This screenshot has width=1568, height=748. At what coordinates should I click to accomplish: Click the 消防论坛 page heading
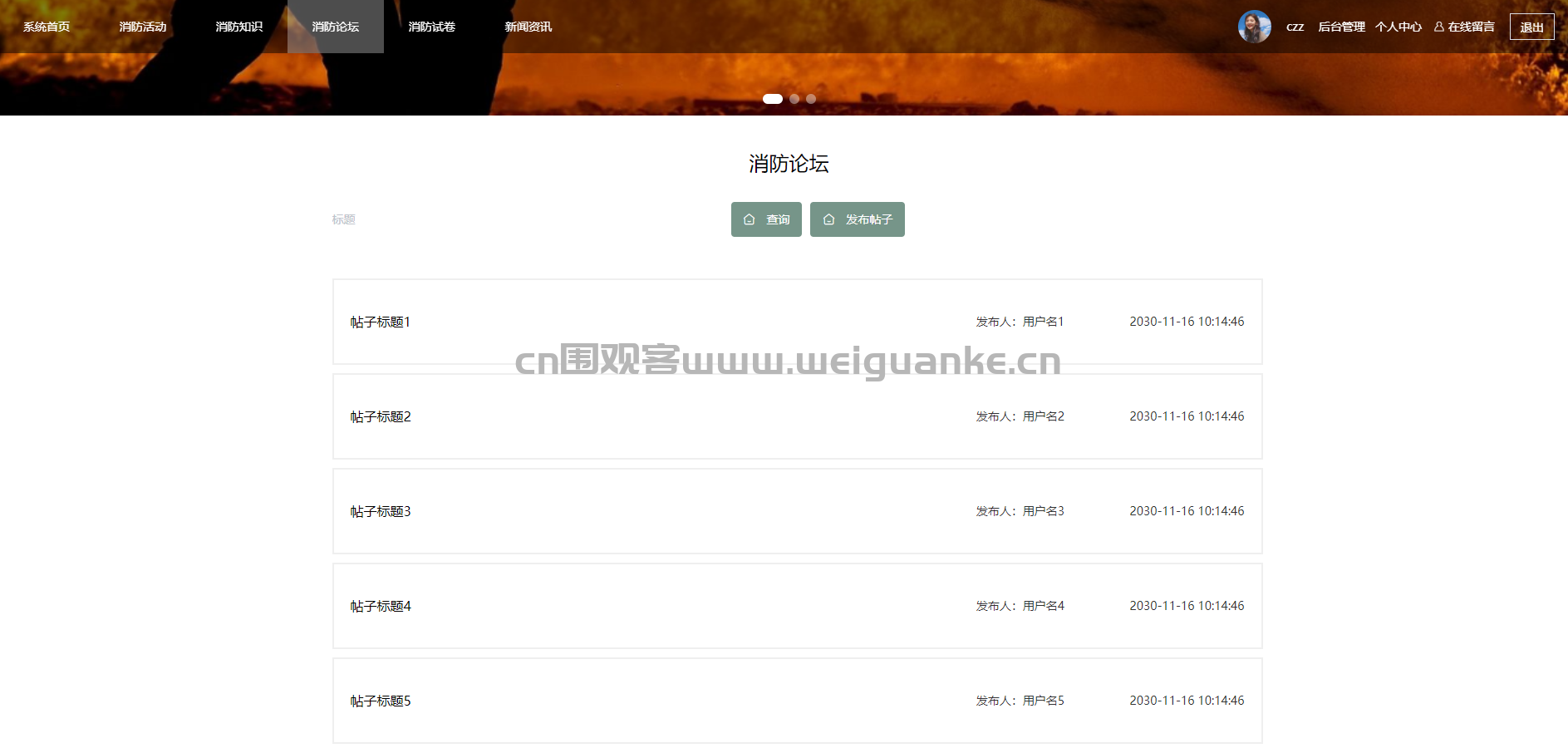(789, 164)
